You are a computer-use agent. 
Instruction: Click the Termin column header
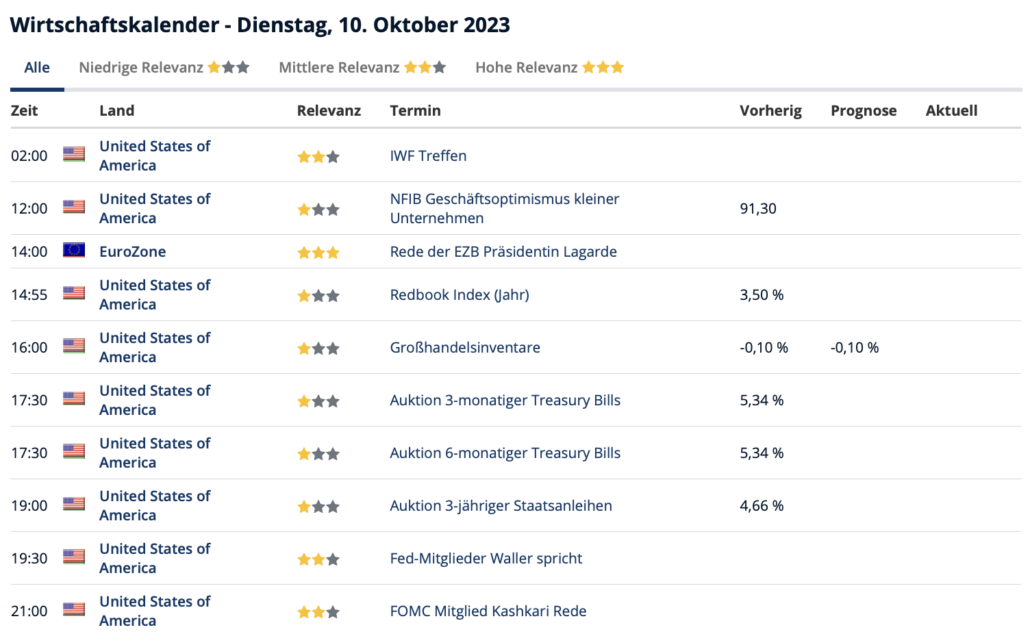(x=415, y=110)
